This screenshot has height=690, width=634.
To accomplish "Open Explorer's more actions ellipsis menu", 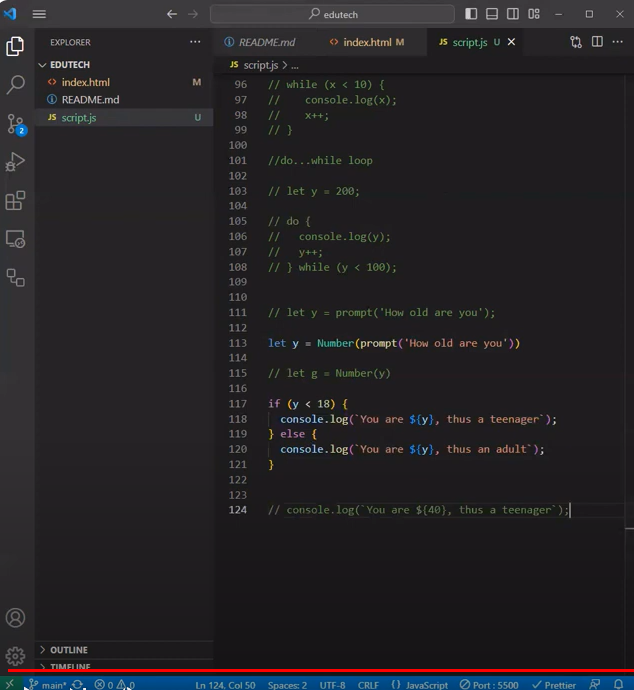I will point(195,42).
